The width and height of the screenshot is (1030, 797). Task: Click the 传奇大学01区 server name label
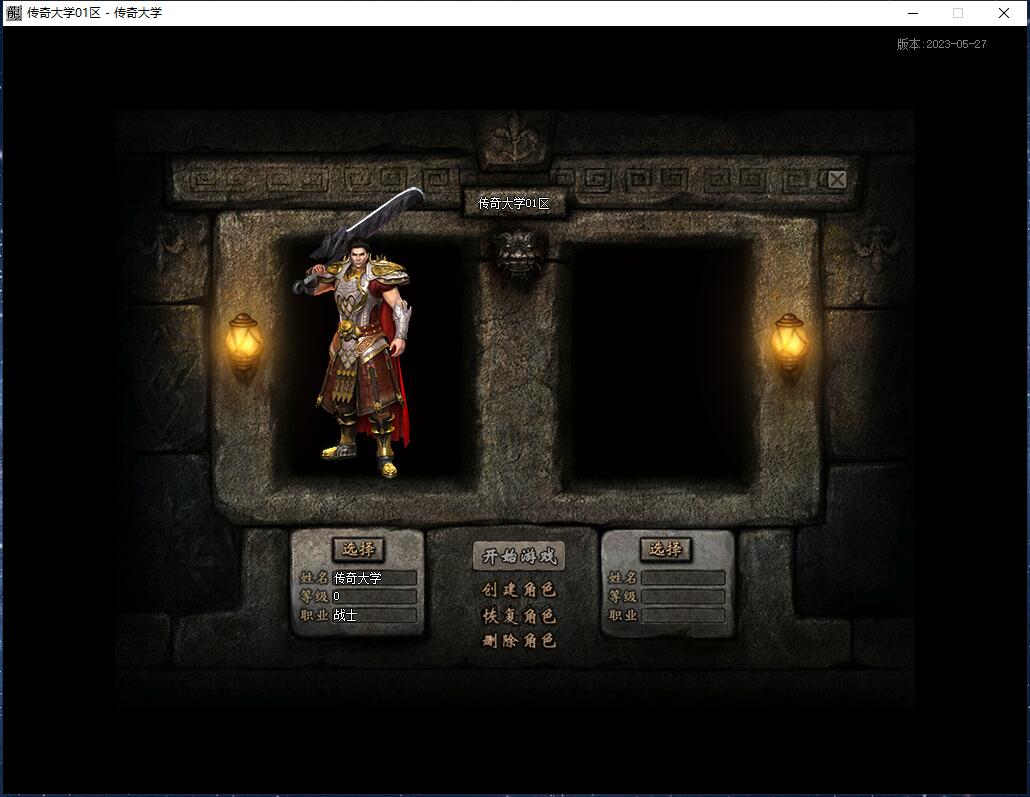514,204
